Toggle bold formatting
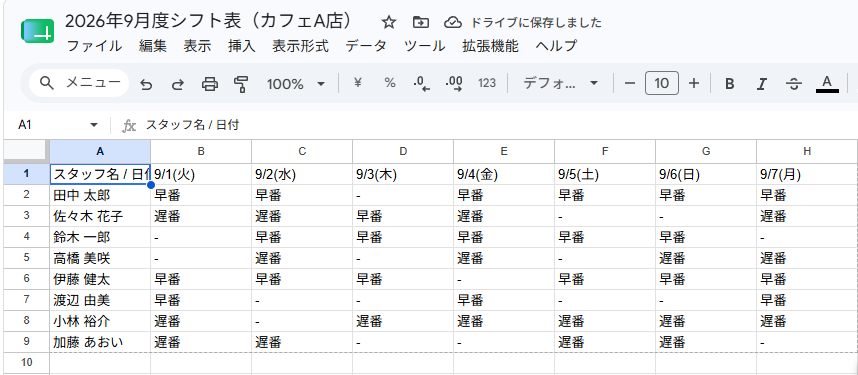Screen dimensions: 858x375 [x=729, y=84]
